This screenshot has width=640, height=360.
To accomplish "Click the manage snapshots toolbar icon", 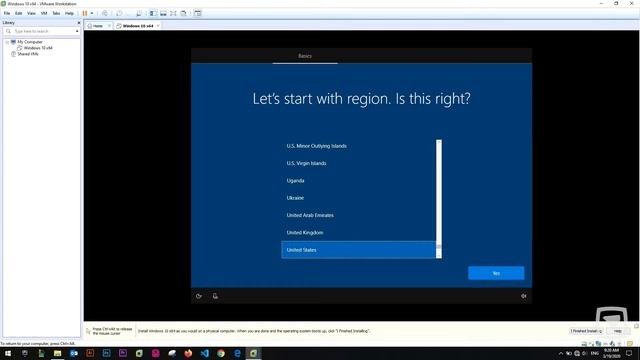I will (139, 13).
